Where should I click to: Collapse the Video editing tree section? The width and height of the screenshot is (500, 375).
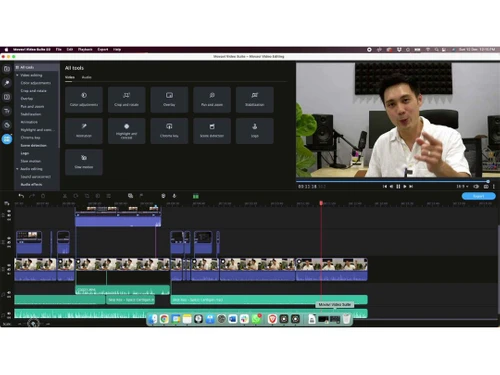pyautogui.click(x=17, y=75)
